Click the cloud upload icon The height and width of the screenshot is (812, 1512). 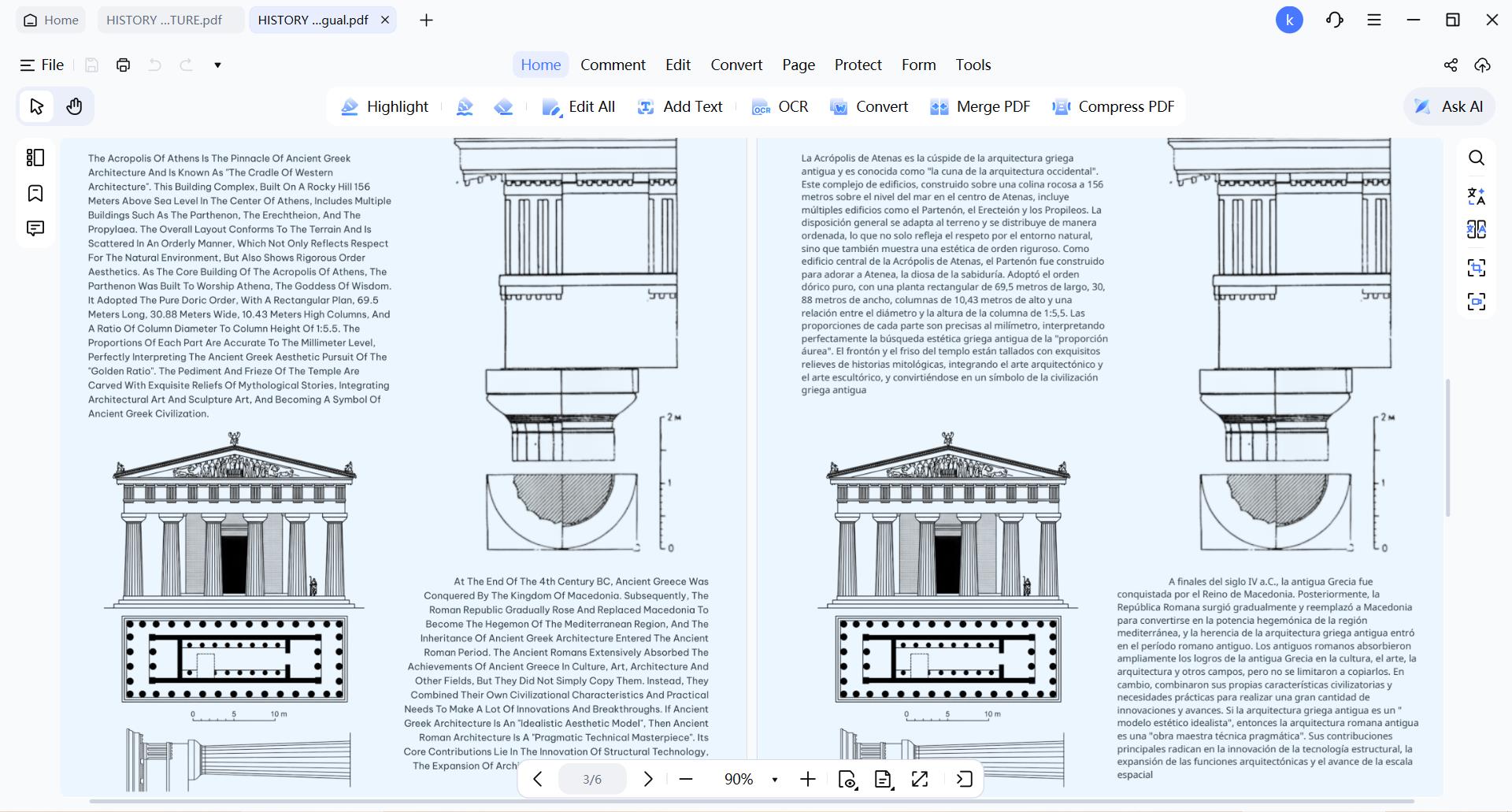pyautogui.click(x=1483, y=65)
